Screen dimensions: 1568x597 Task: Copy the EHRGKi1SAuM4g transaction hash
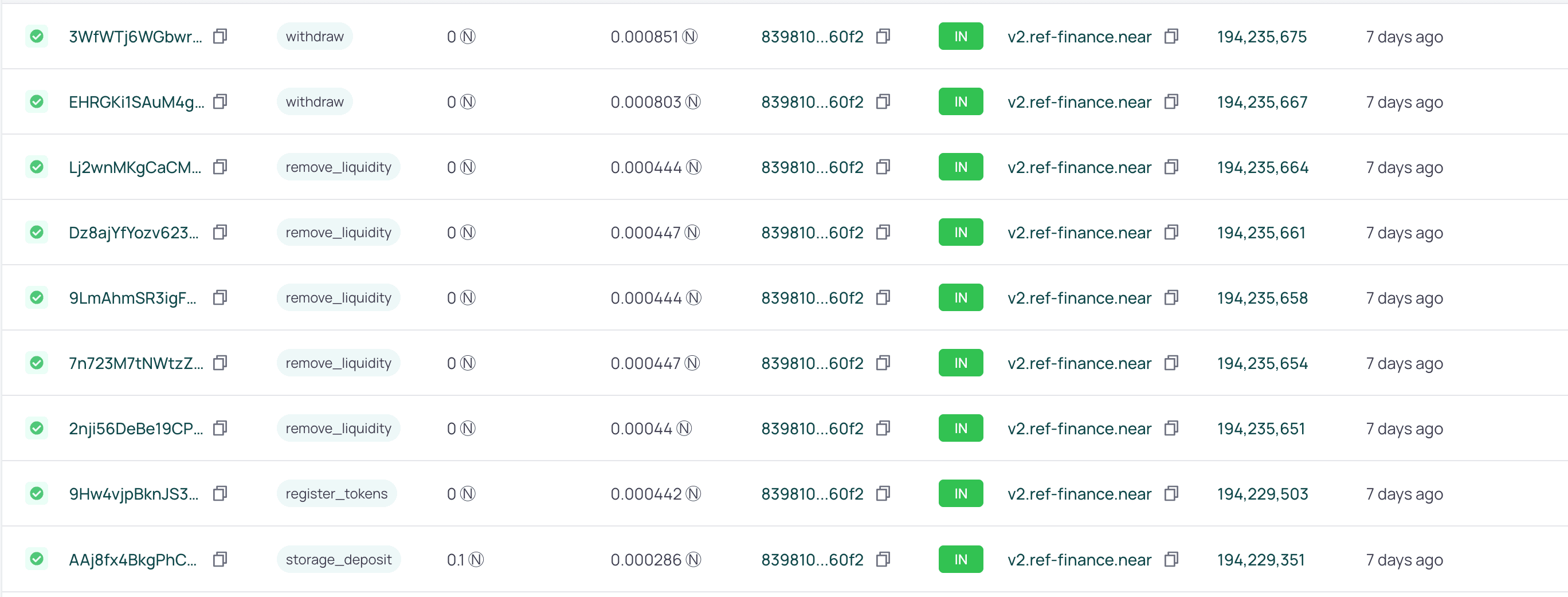[x=219, y=101]
